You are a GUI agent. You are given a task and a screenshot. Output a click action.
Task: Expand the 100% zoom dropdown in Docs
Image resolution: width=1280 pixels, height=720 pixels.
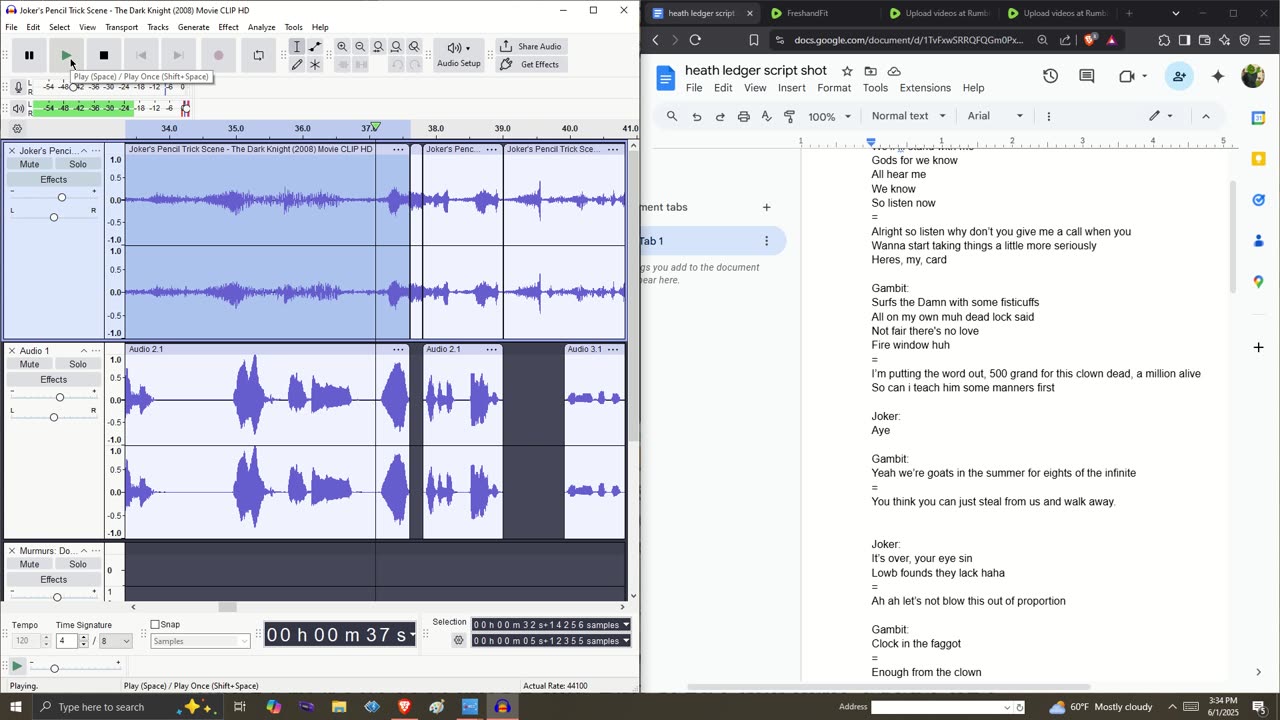(829, 116)
